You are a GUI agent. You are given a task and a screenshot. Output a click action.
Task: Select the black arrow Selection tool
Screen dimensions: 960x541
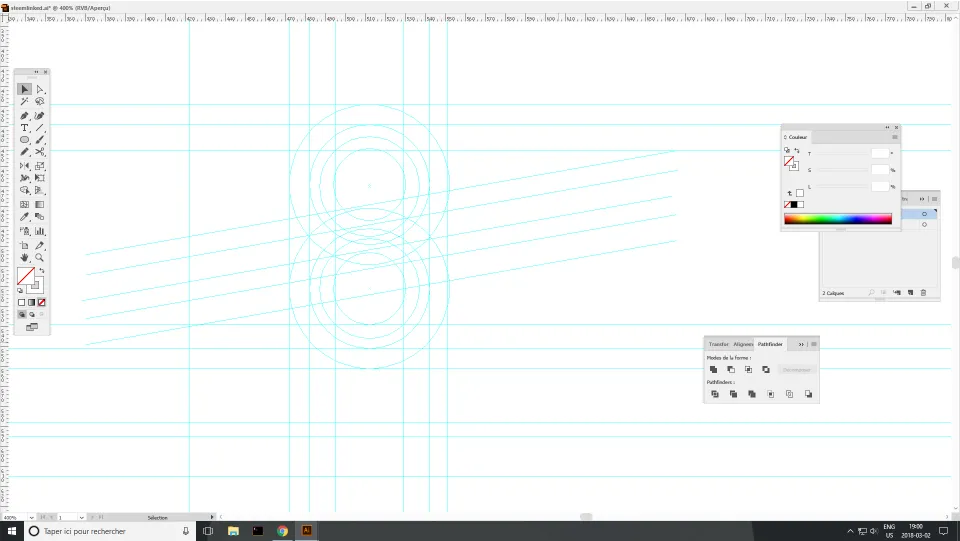[x=24, y=89]
